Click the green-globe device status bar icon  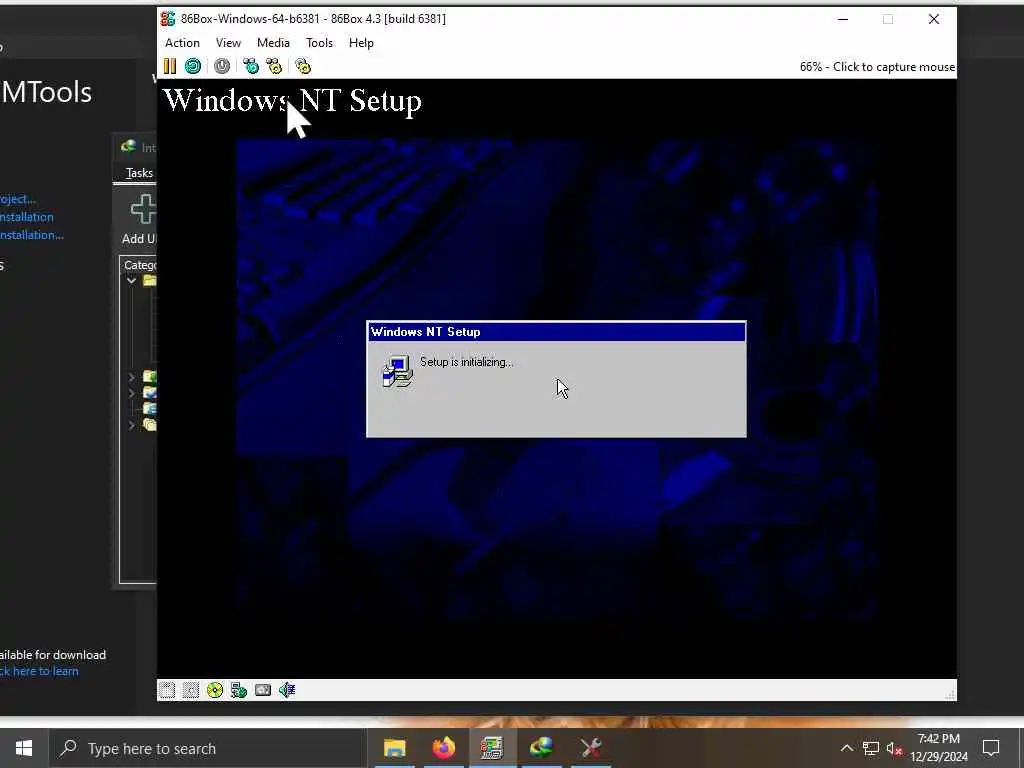[x=238, y=690]
